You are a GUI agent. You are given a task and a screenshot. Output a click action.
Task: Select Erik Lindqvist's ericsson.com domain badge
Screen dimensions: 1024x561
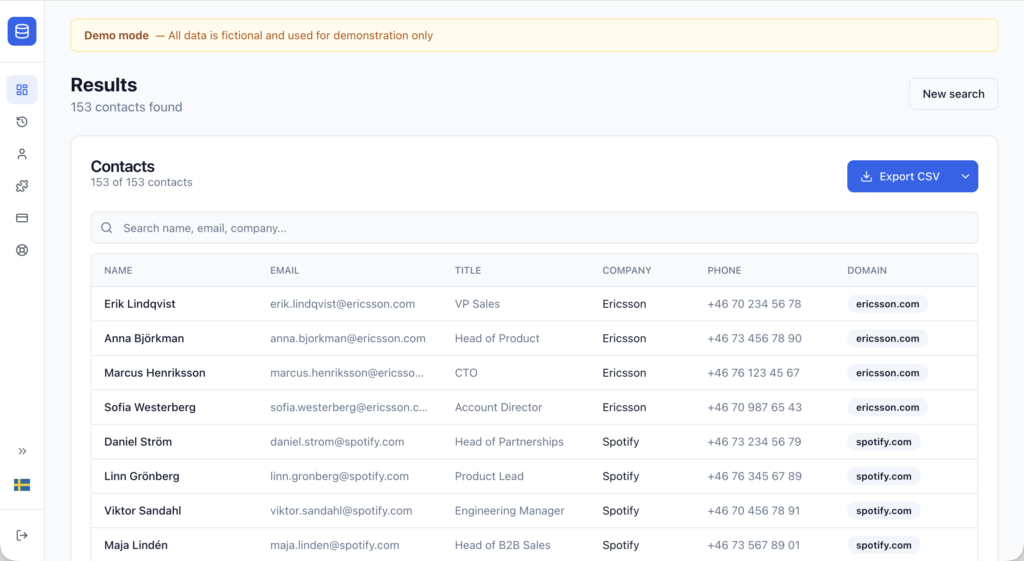coord(887,304)
